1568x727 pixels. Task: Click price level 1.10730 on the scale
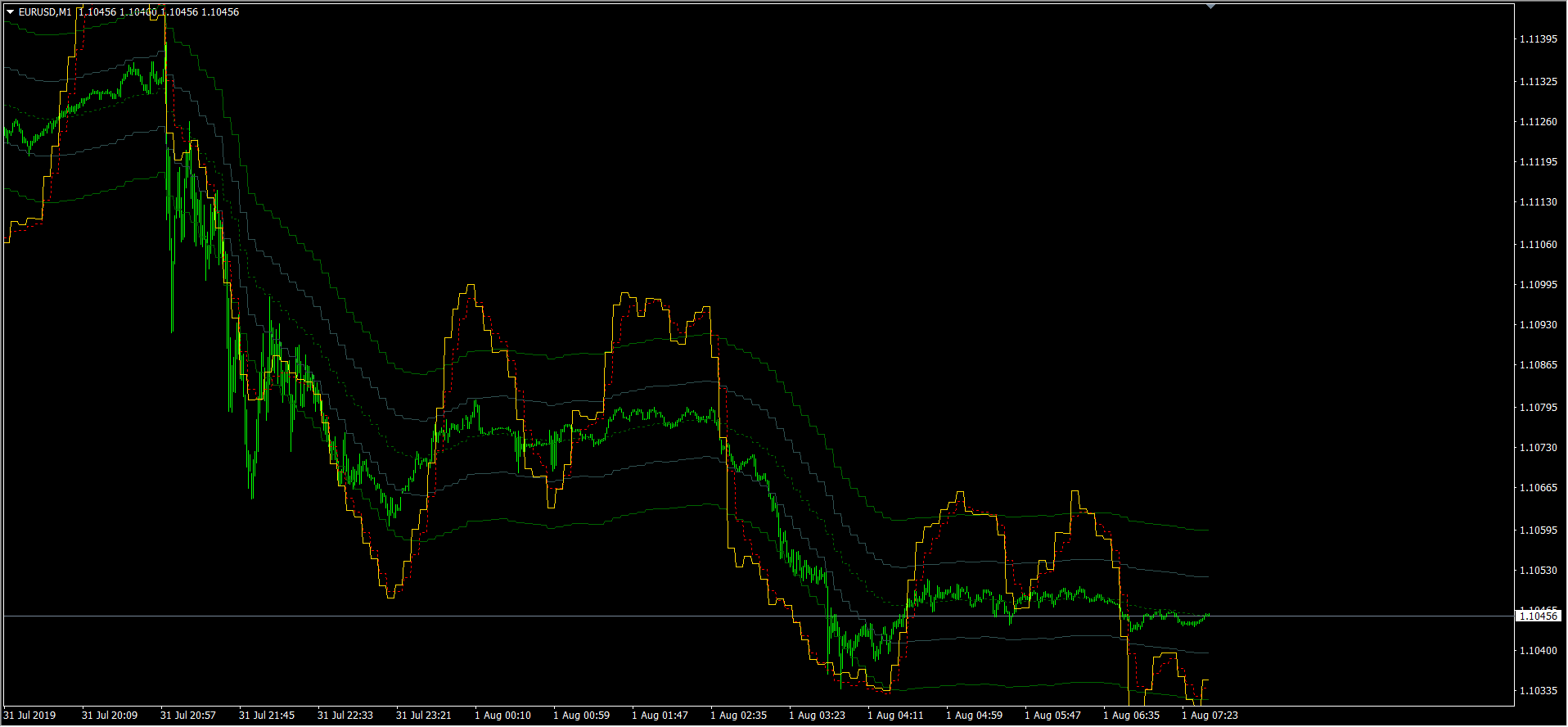click(x=1538, y=448)
